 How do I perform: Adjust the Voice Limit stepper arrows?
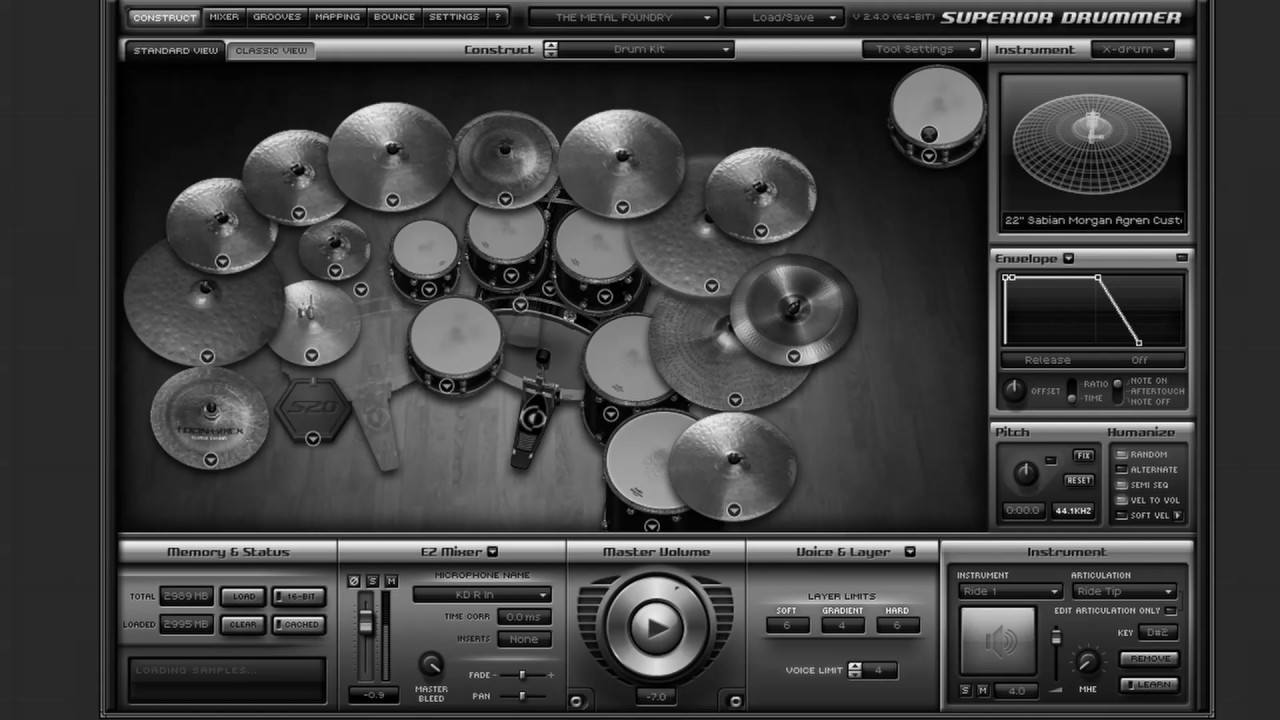[x=854, y=670]
